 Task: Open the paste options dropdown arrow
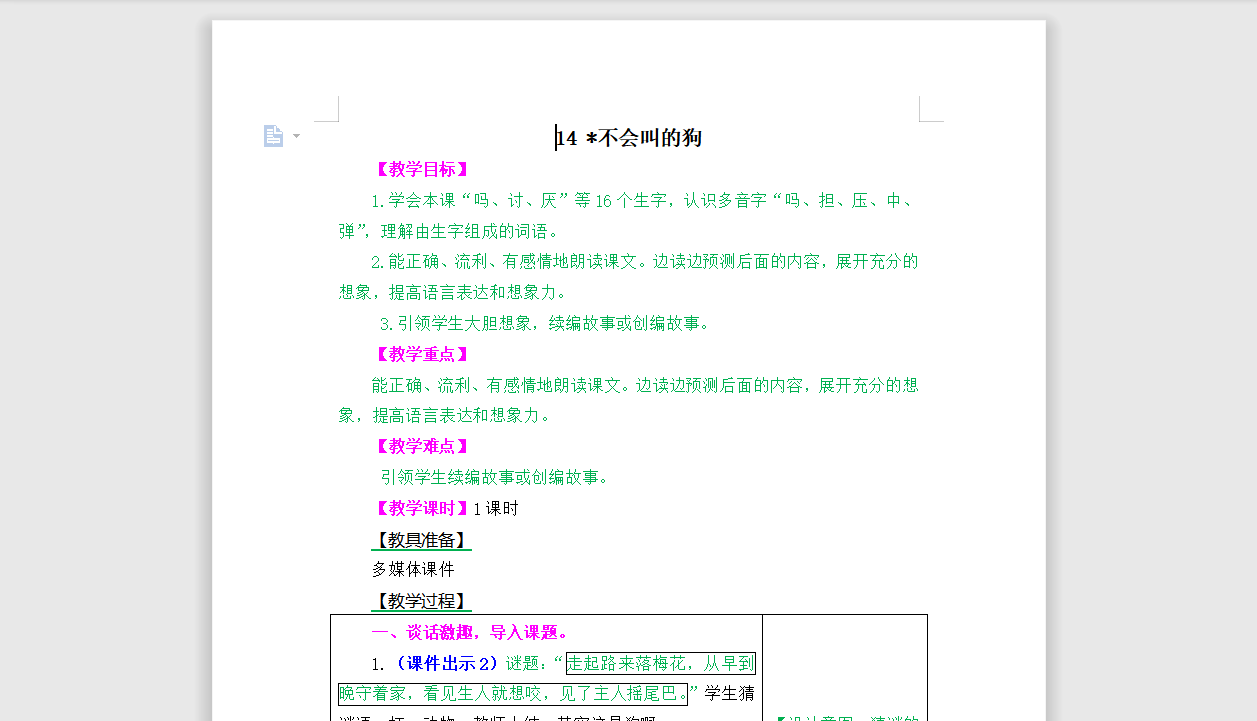pyautogui.click(x=295, y=136)
